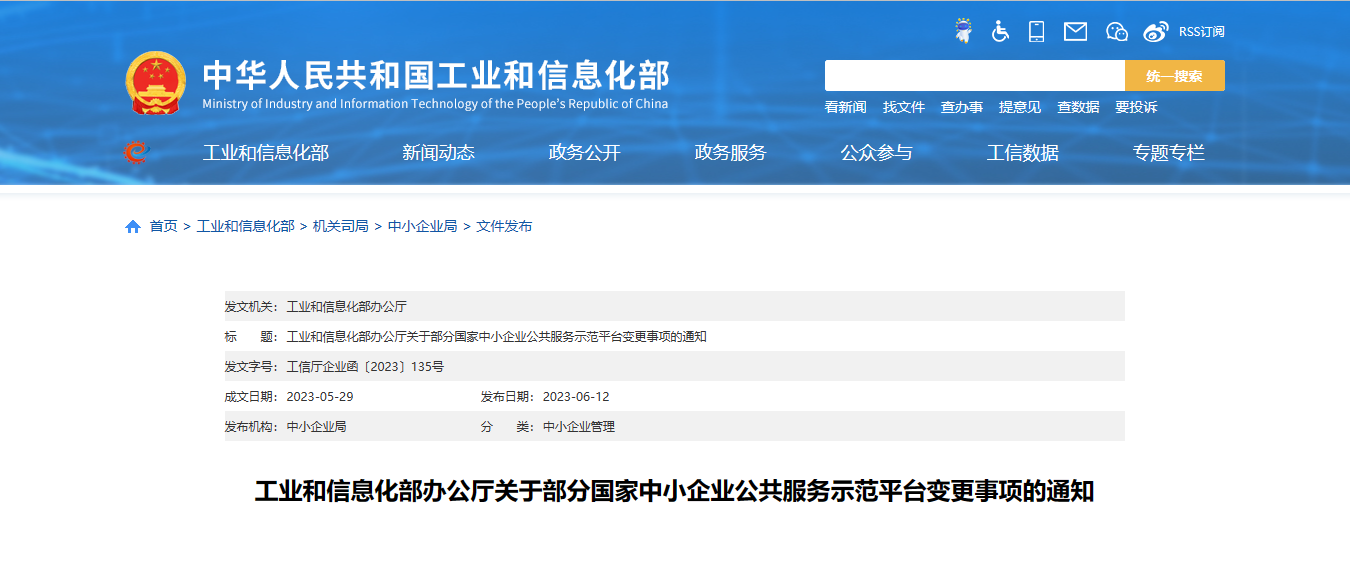The width and height of the screenshot is (1350, 578).
Task: Click the 统一搜索 search button
Action: click(x=1174, y=76)
